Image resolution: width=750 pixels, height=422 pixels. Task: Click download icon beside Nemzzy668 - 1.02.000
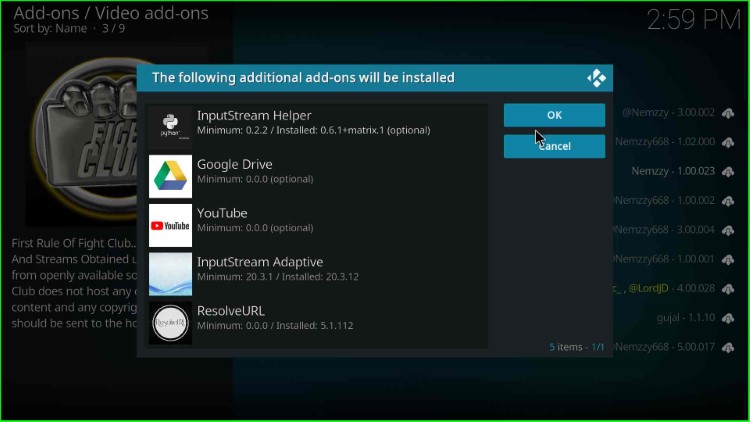tap(728, 142)
